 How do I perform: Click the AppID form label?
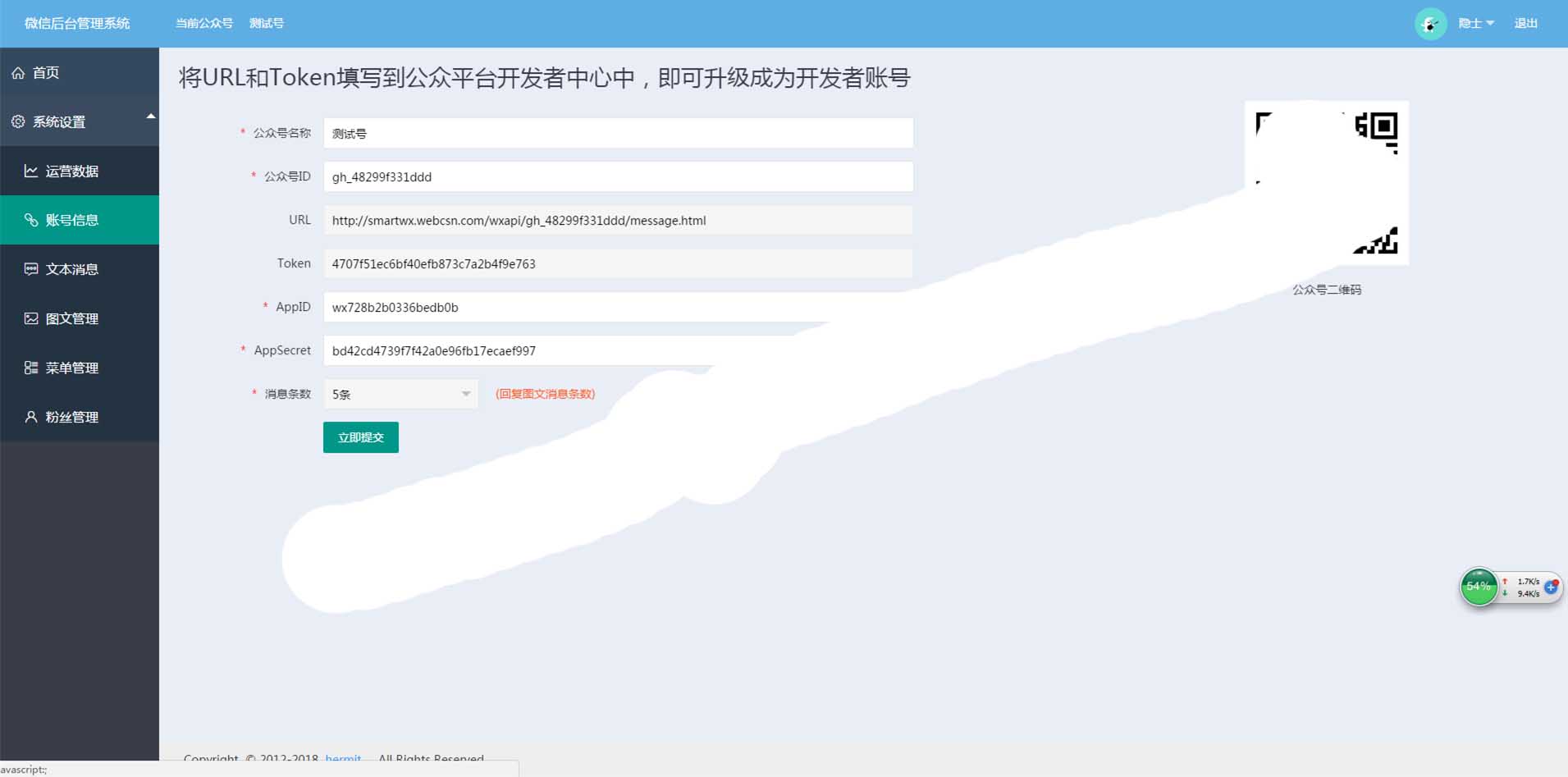(293, 307)
